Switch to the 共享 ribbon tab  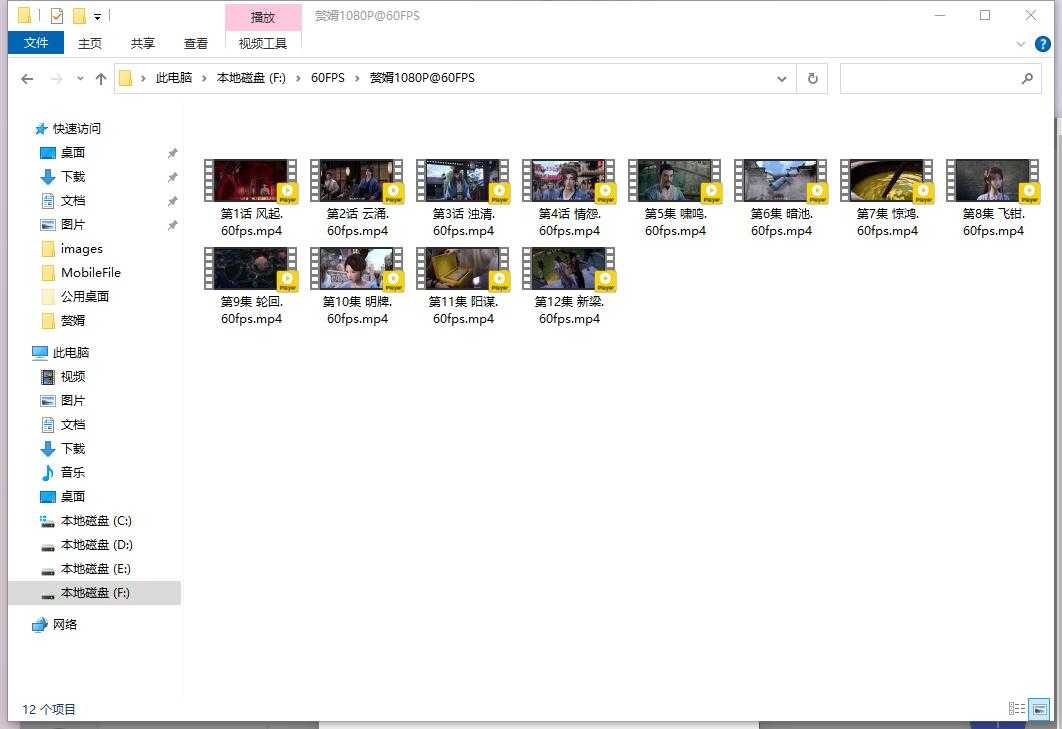coord(142,43)
